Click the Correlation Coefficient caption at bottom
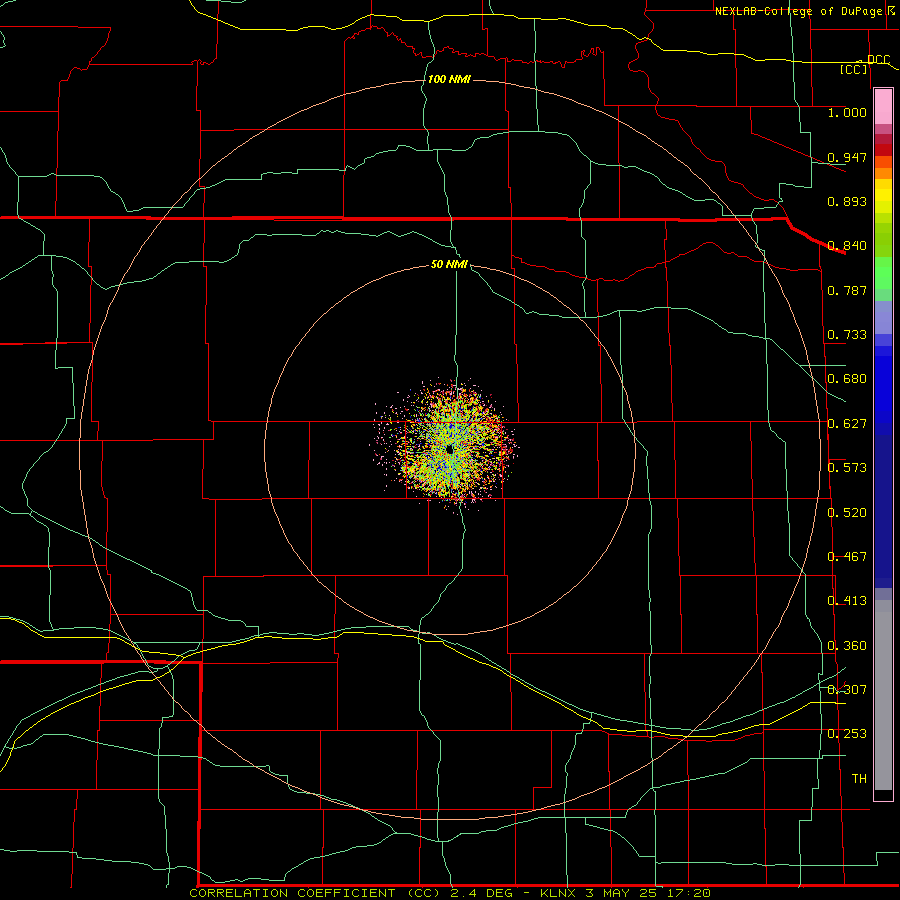This screenshot has width=900, height=900. (450, 893)
